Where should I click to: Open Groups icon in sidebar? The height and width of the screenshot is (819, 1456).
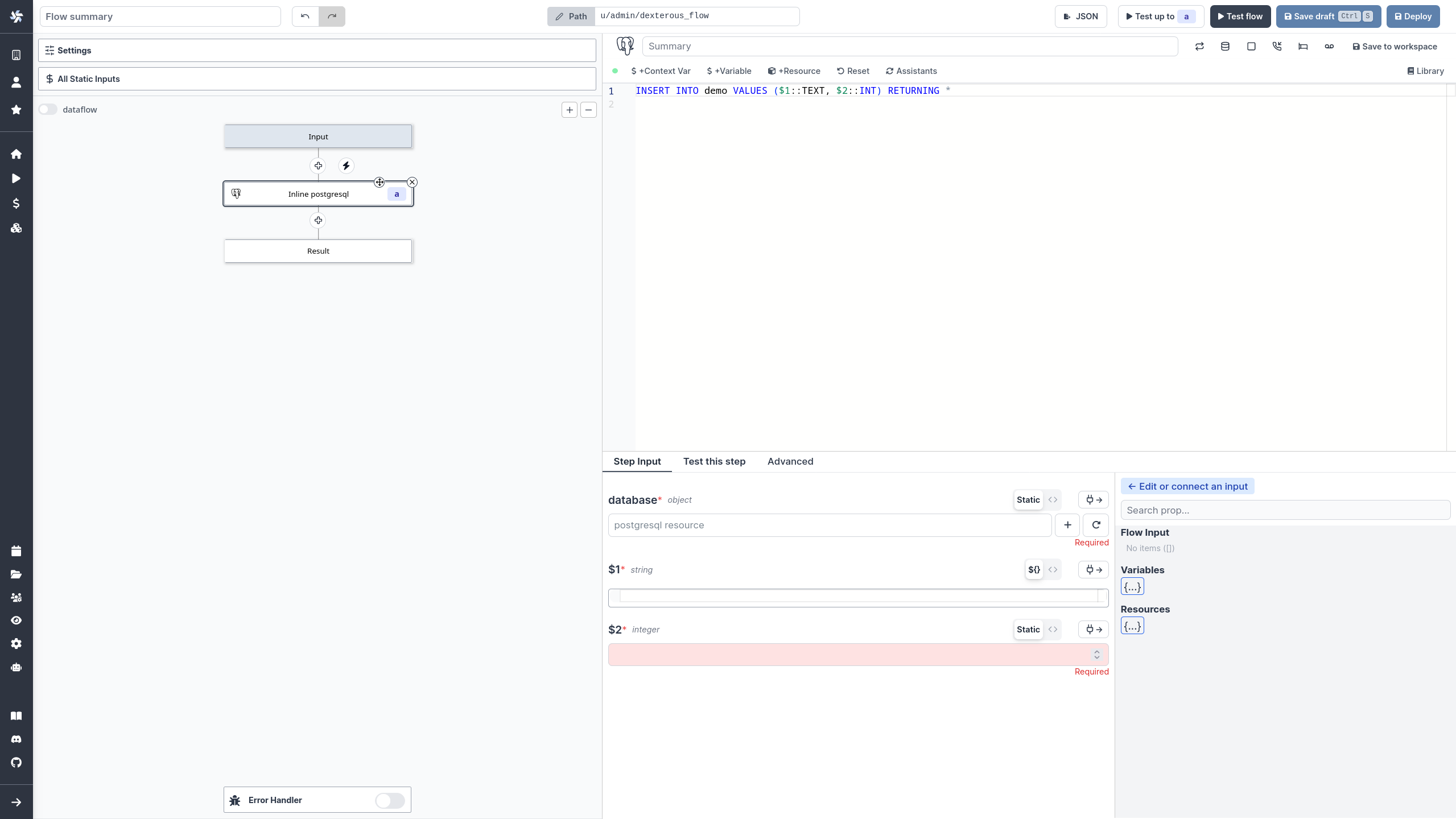tap(17, 598)
